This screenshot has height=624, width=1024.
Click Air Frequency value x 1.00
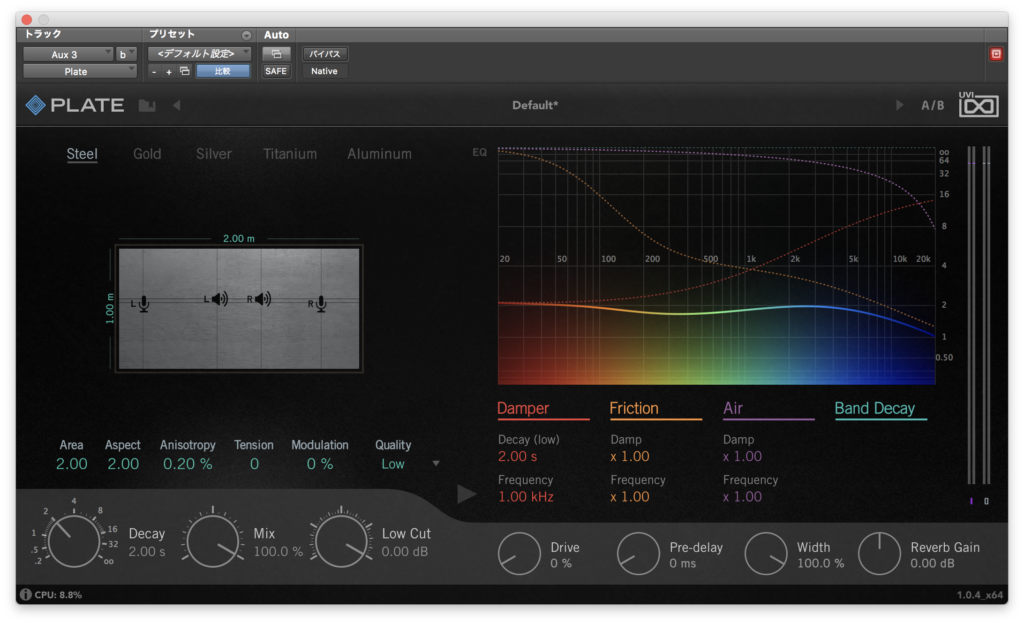pyautogui.click(x=742, y=497)
